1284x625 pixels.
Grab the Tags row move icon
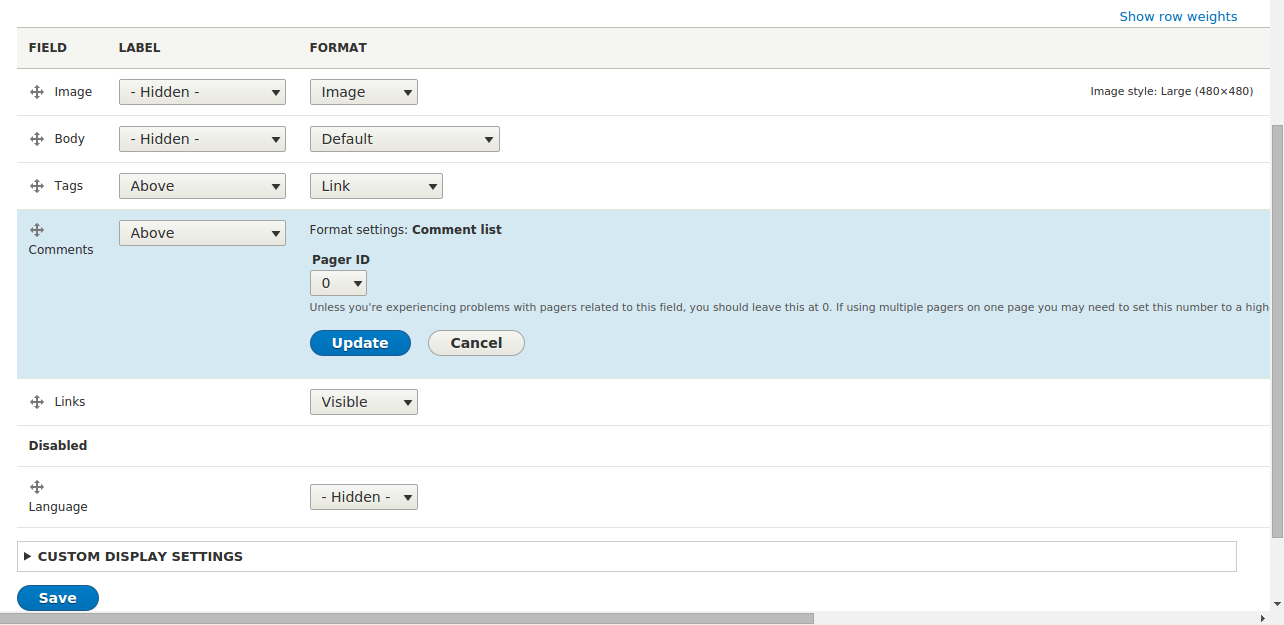[x=37, y=185]
